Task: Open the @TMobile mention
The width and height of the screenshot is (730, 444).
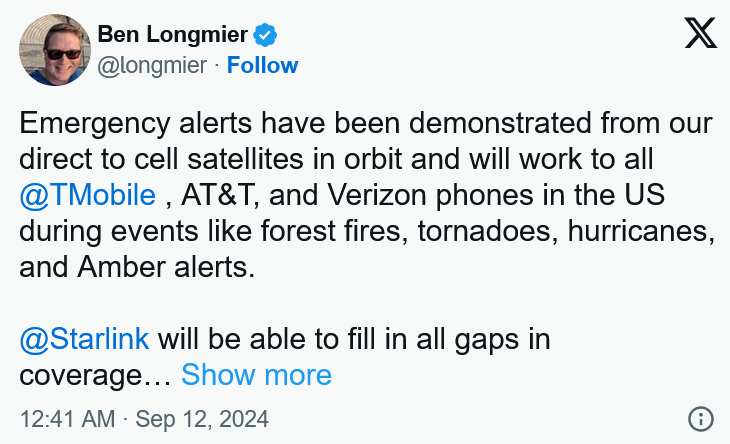Action: 88,195
